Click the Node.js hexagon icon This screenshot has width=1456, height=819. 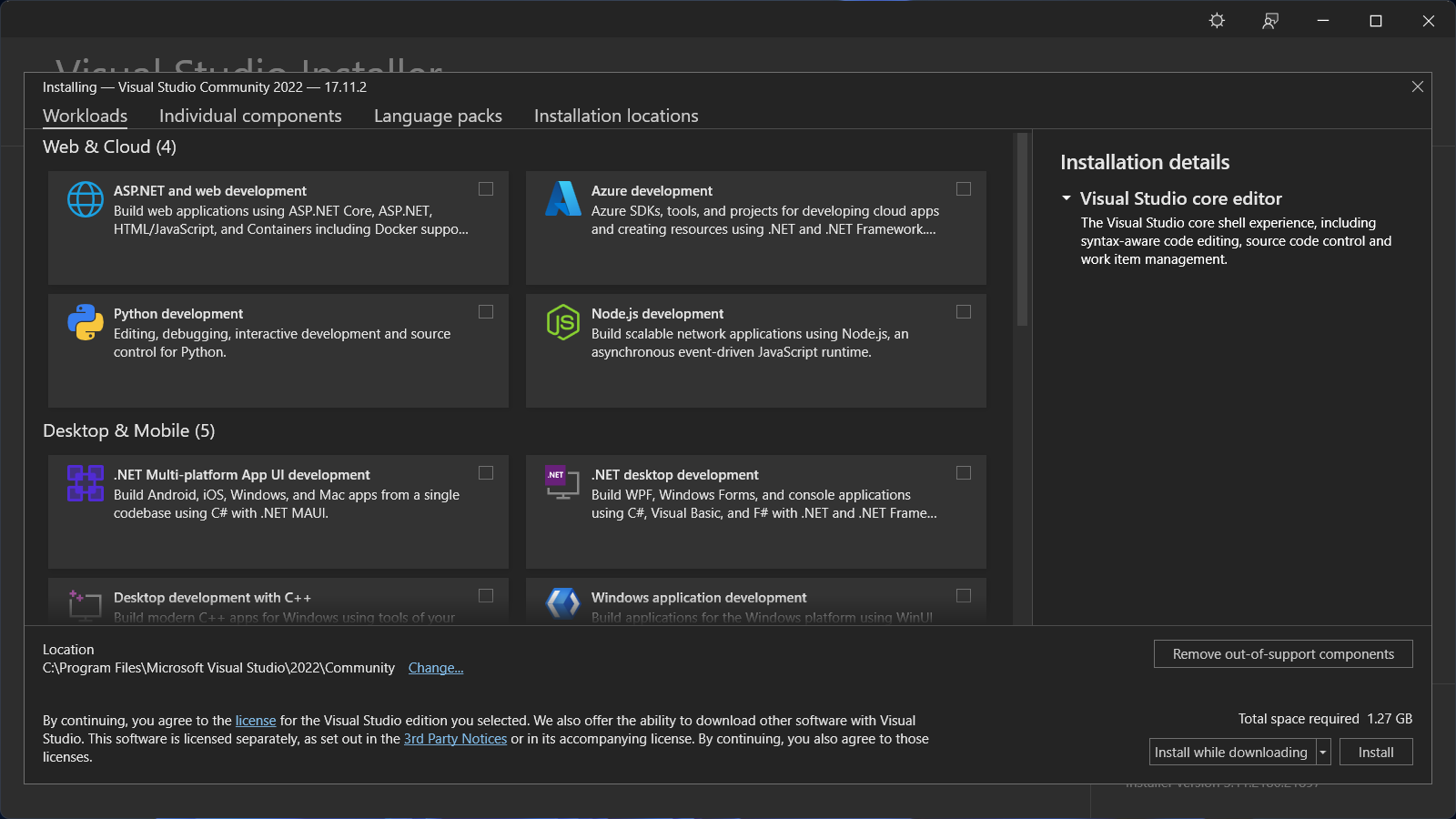tap(563, 322)
